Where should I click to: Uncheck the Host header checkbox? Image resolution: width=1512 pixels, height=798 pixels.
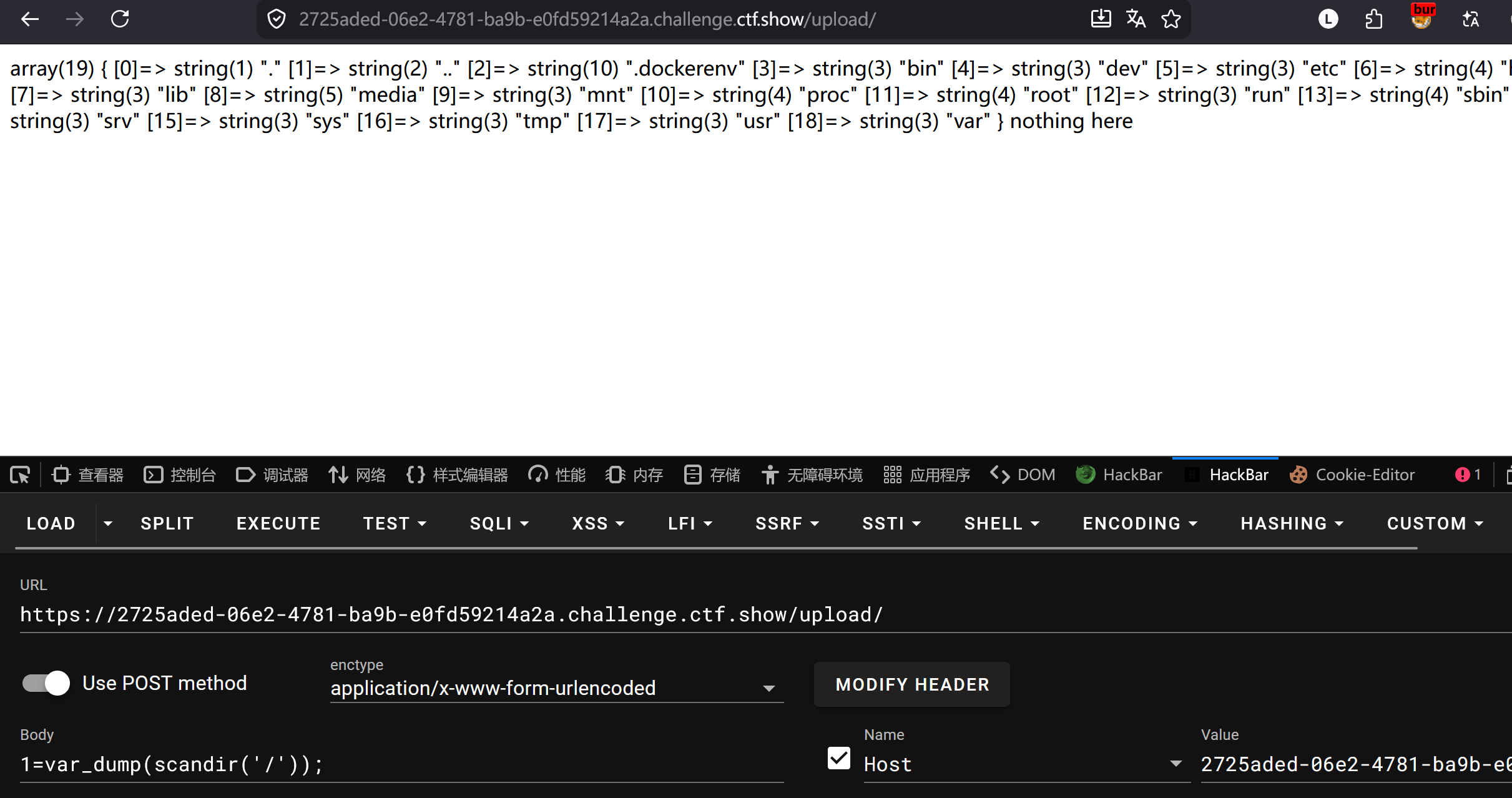click(838, 759)
